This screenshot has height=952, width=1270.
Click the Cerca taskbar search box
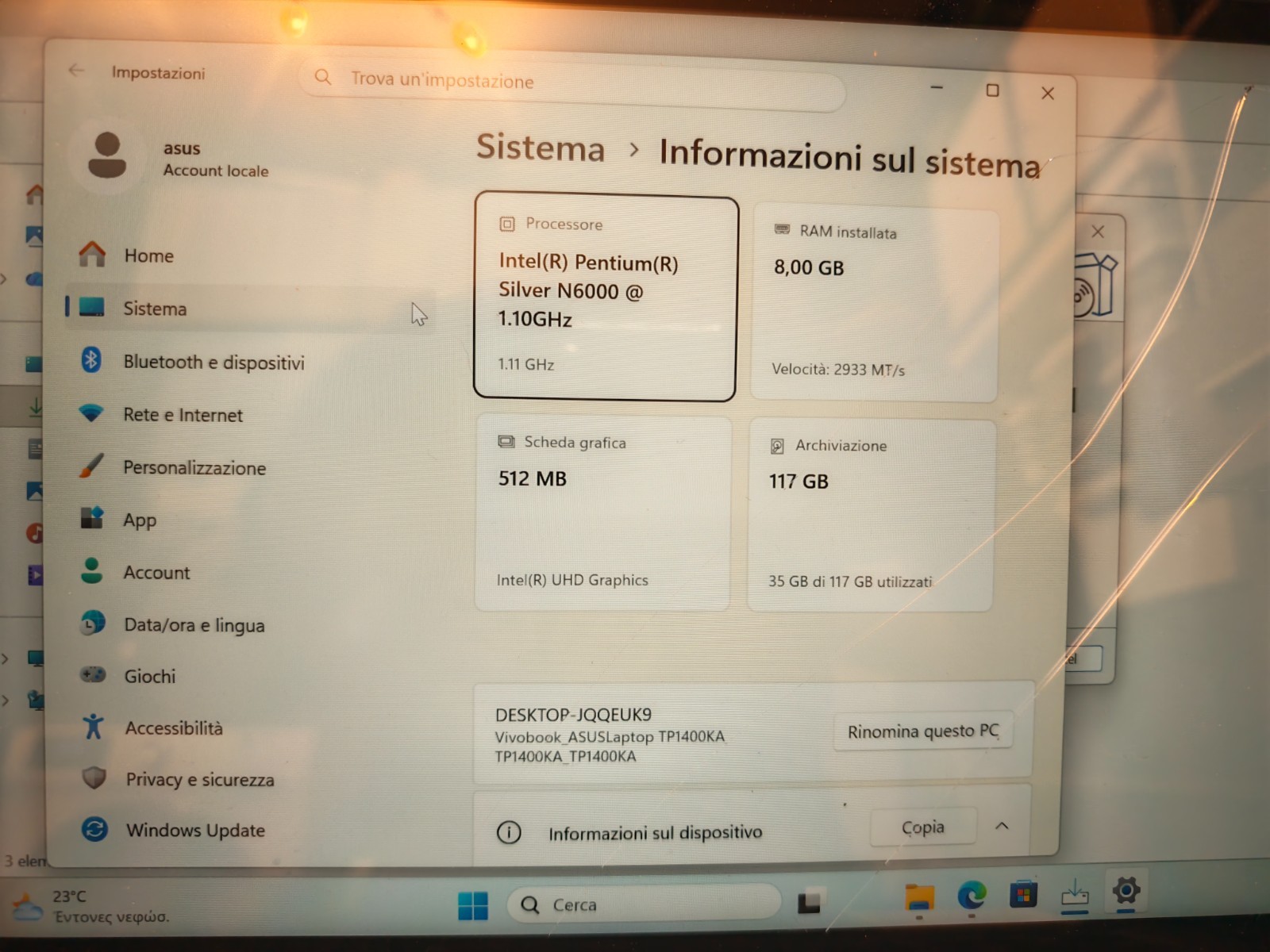(643, 904)
